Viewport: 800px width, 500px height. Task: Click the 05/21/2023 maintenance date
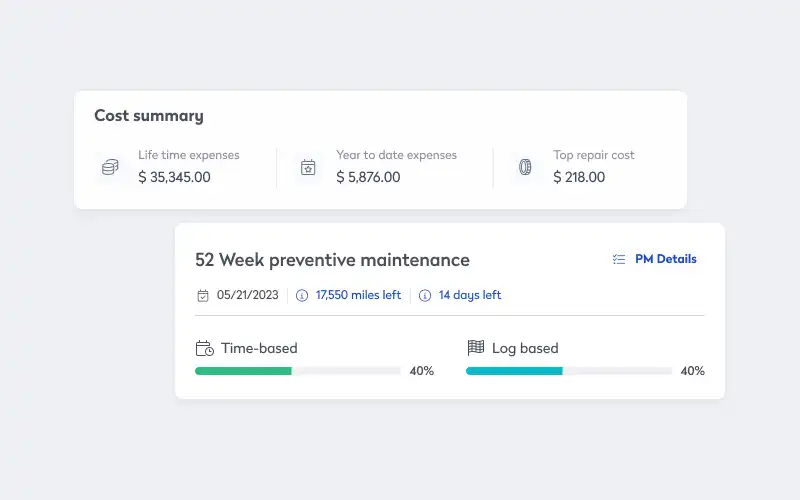[x=248, y=296]
